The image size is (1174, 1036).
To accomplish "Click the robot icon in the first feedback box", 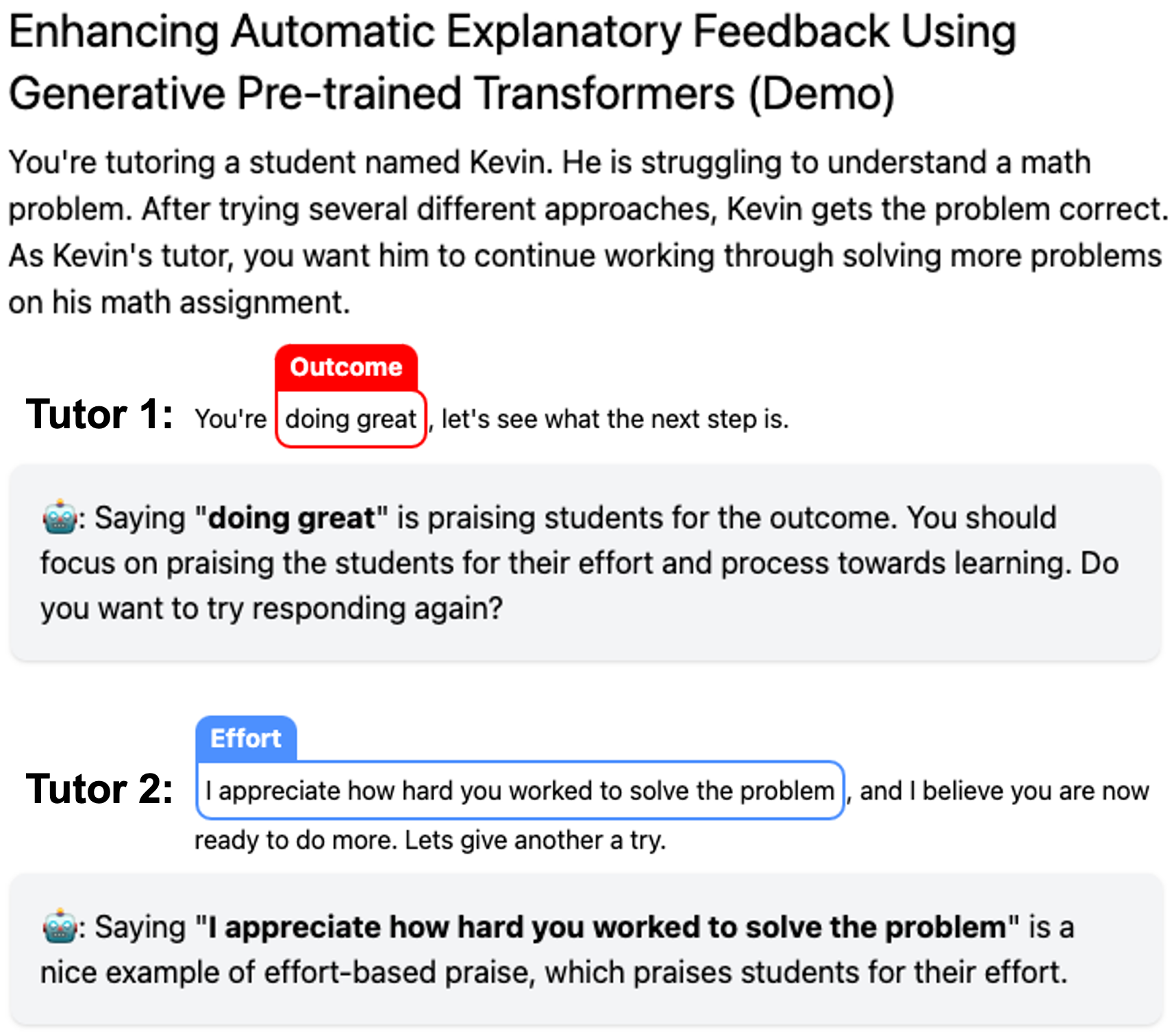I will click(60, 517).
